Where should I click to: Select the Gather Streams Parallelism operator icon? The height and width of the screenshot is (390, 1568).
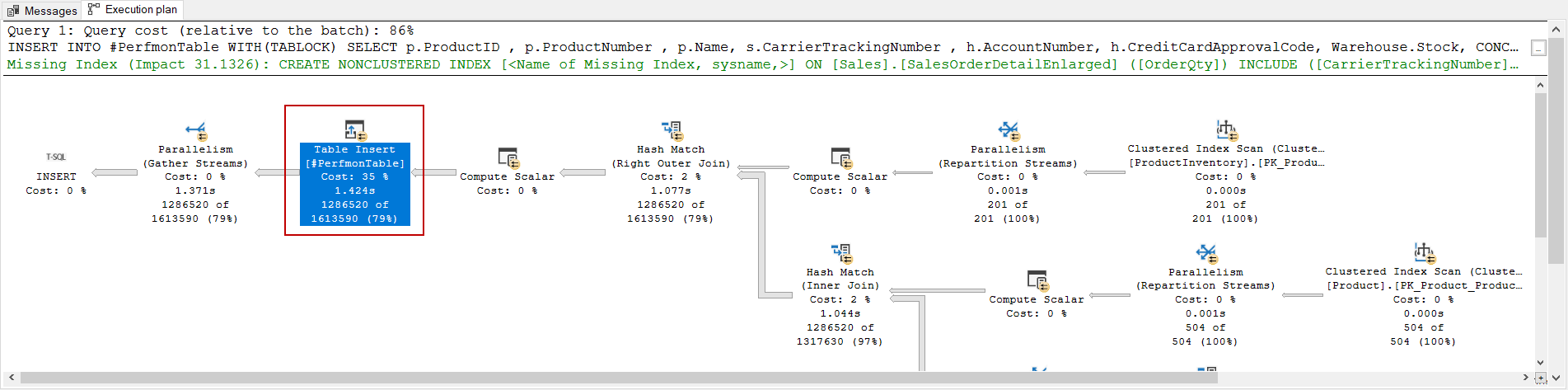pos(196,130)
